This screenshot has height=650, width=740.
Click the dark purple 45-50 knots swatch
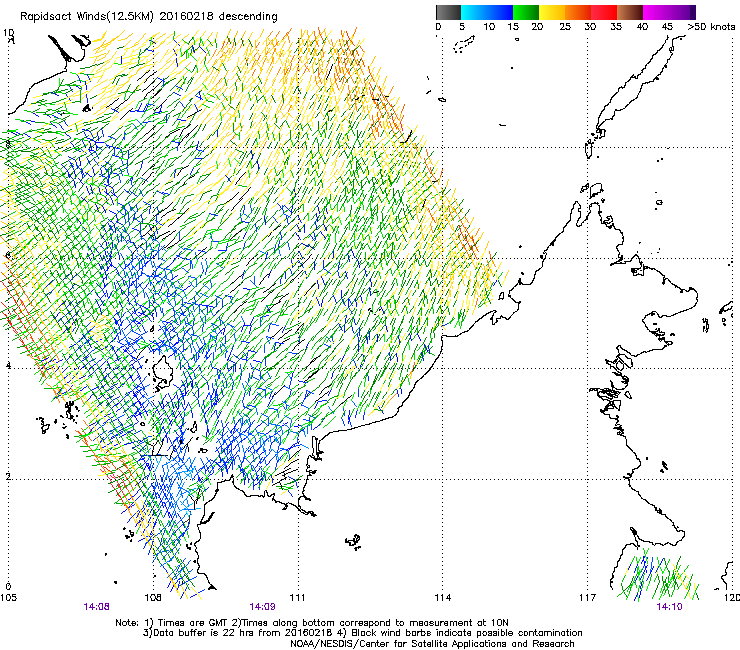tap(682, 12)
